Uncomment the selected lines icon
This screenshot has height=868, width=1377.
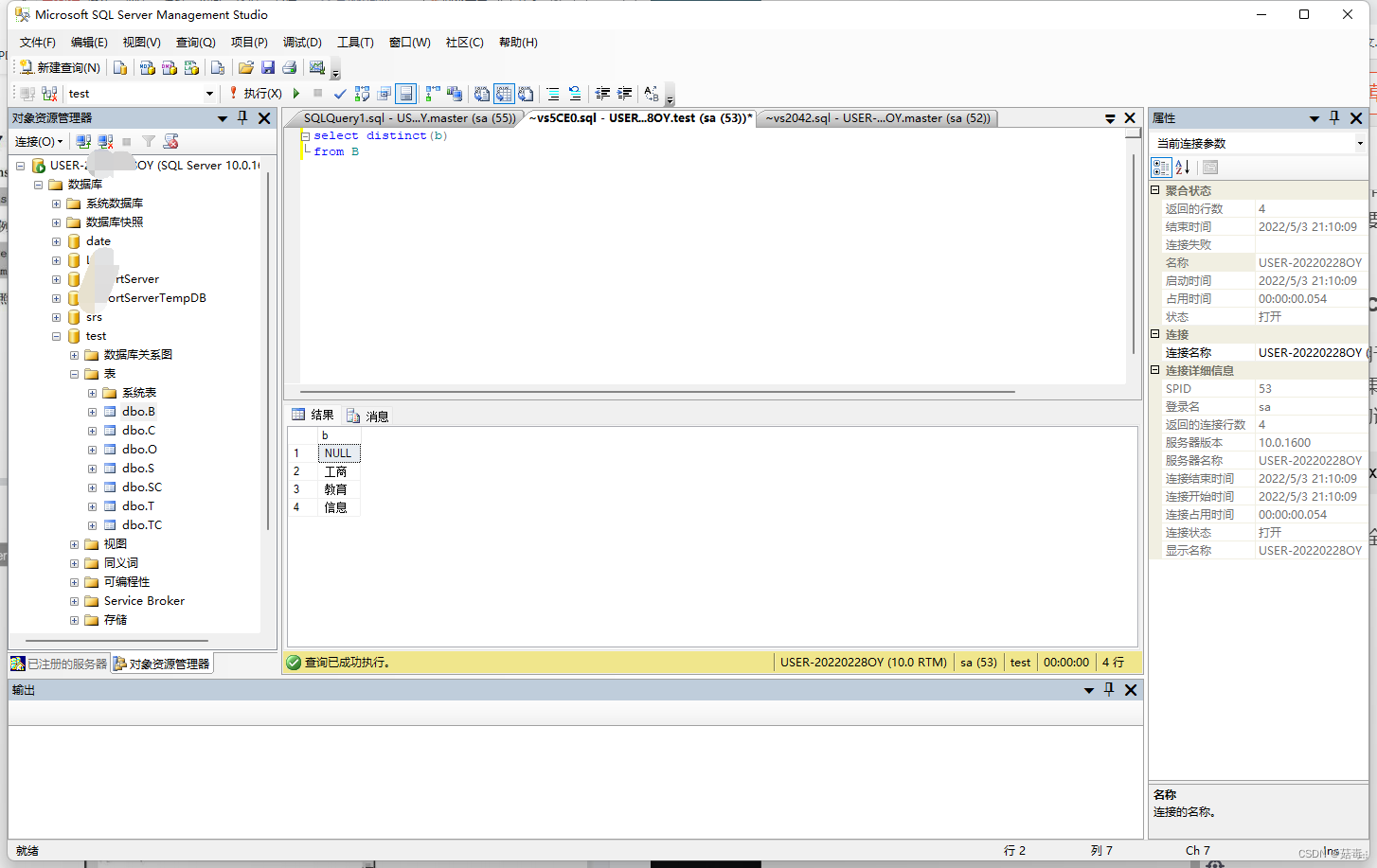tap(575, 94)
